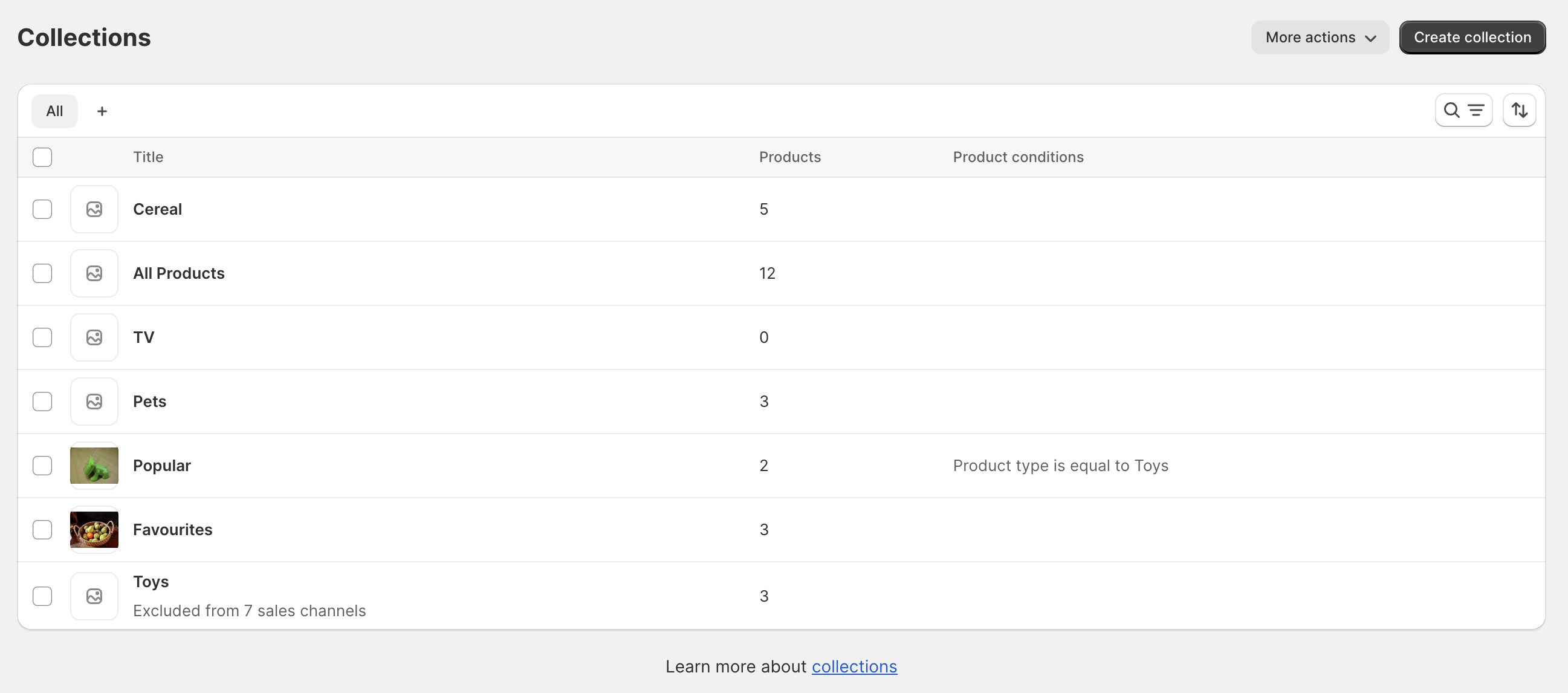Open the Popular collection thumbnail

click(94, 465)
